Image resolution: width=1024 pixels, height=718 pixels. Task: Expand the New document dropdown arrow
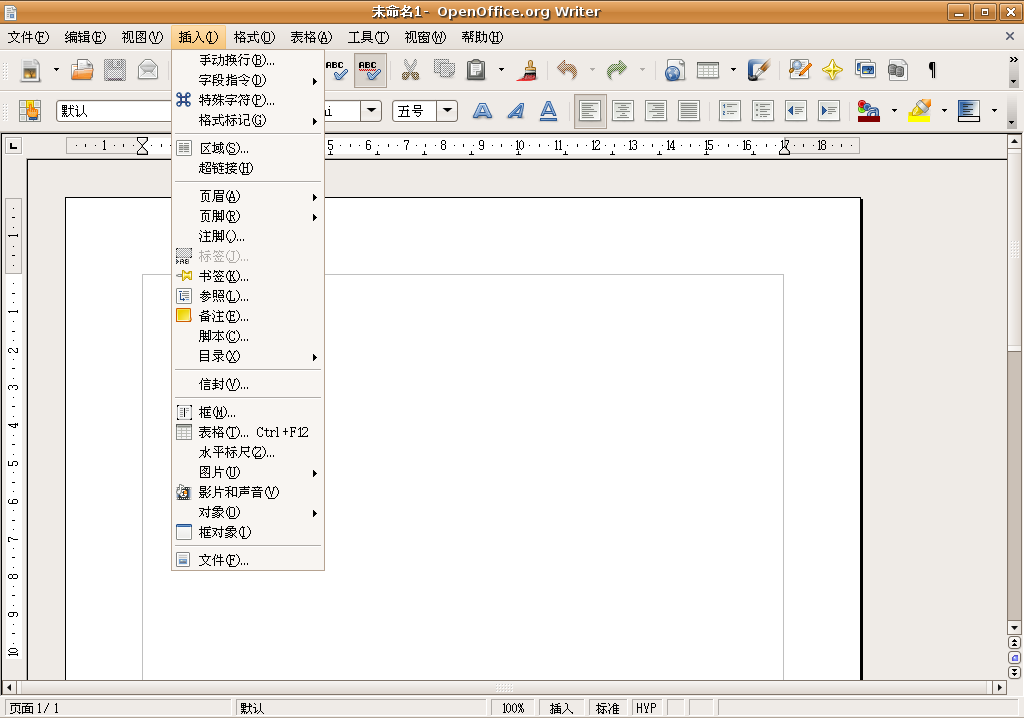pos(56,70)
